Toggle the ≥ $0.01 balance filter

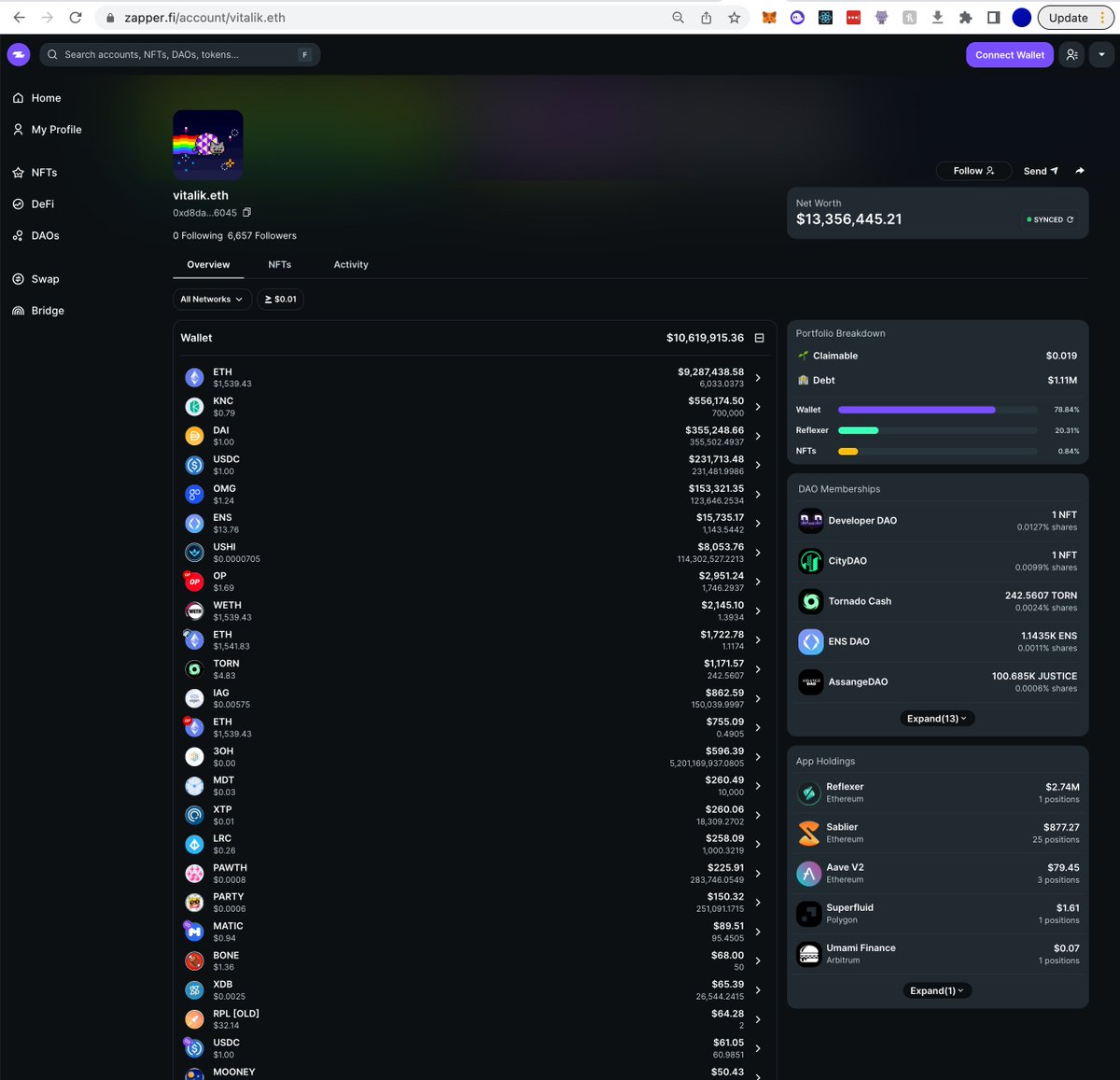280,299
